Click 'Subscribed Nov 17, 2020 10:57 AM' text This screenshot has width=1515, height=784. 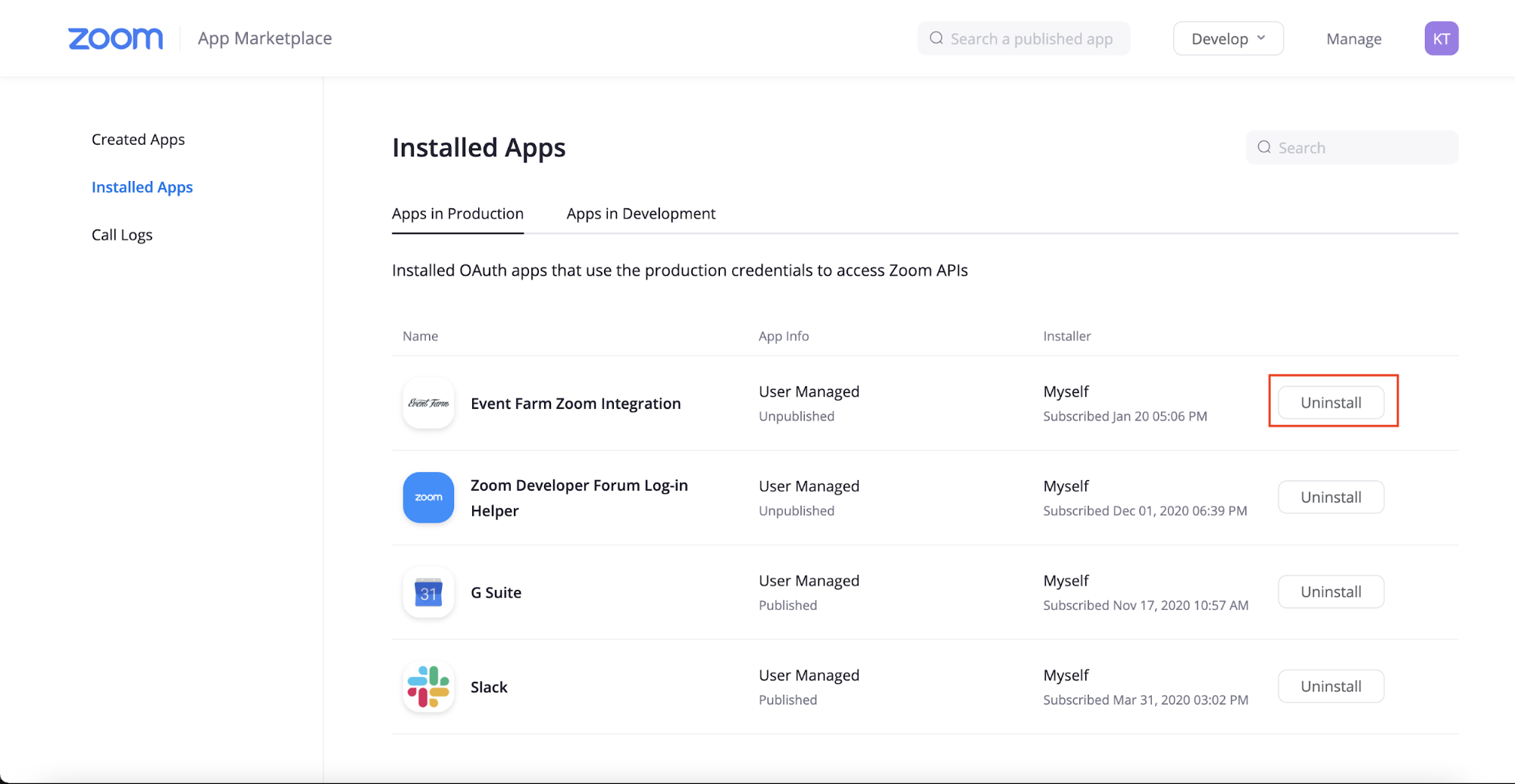pos(1145,605)
